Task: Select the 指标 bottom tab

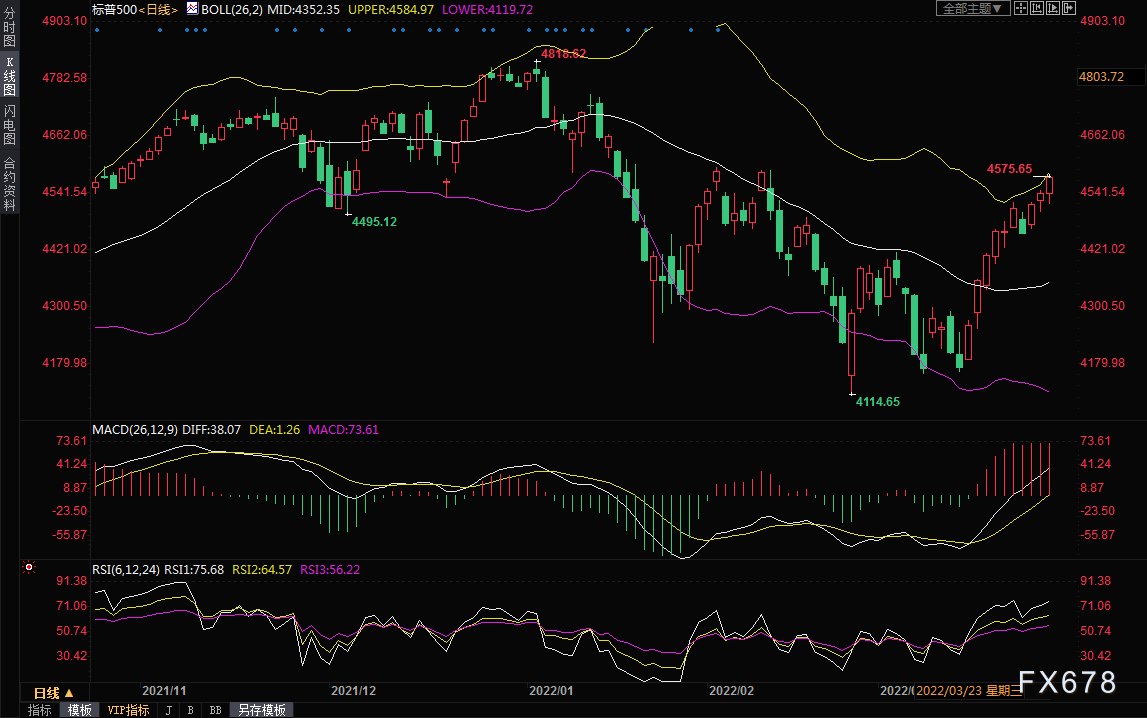Action: [40, 710]
